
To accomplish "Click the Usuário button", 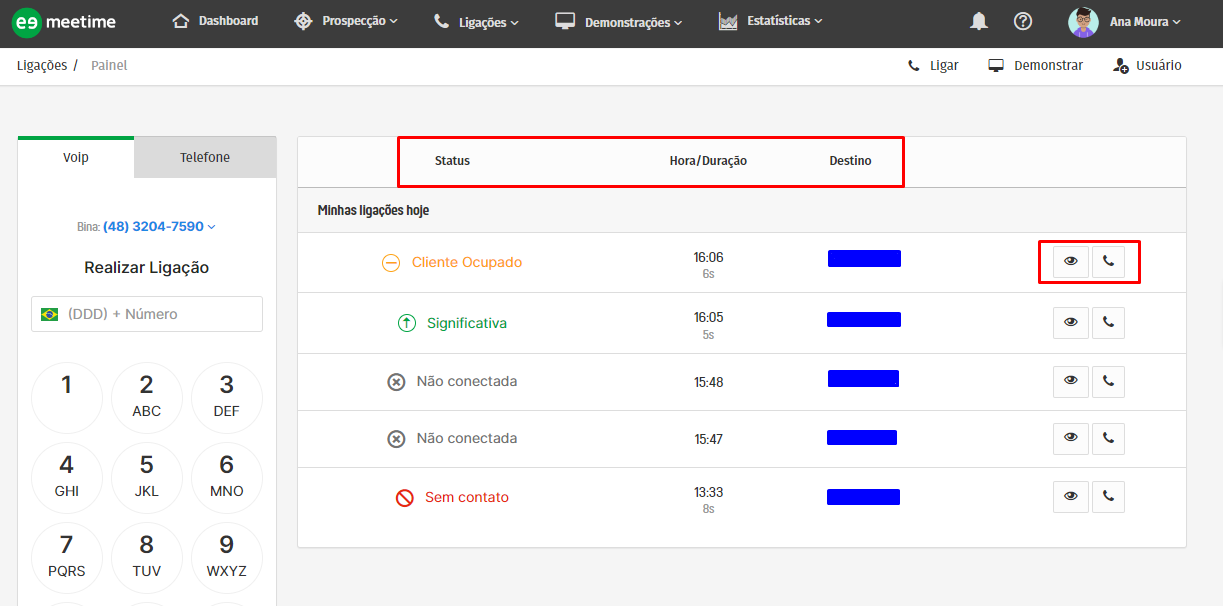I will (x=1147, y=65).
